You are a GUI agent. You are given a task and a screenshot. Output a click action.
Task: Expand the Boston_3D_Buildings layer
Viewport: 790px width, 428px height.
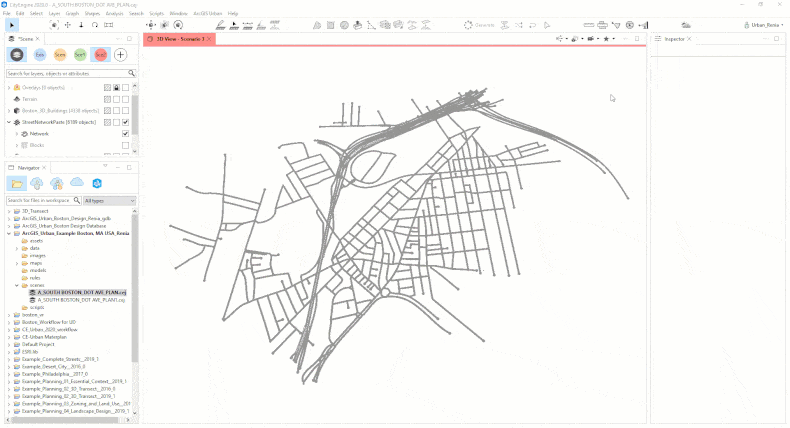(x=9, y=111)
